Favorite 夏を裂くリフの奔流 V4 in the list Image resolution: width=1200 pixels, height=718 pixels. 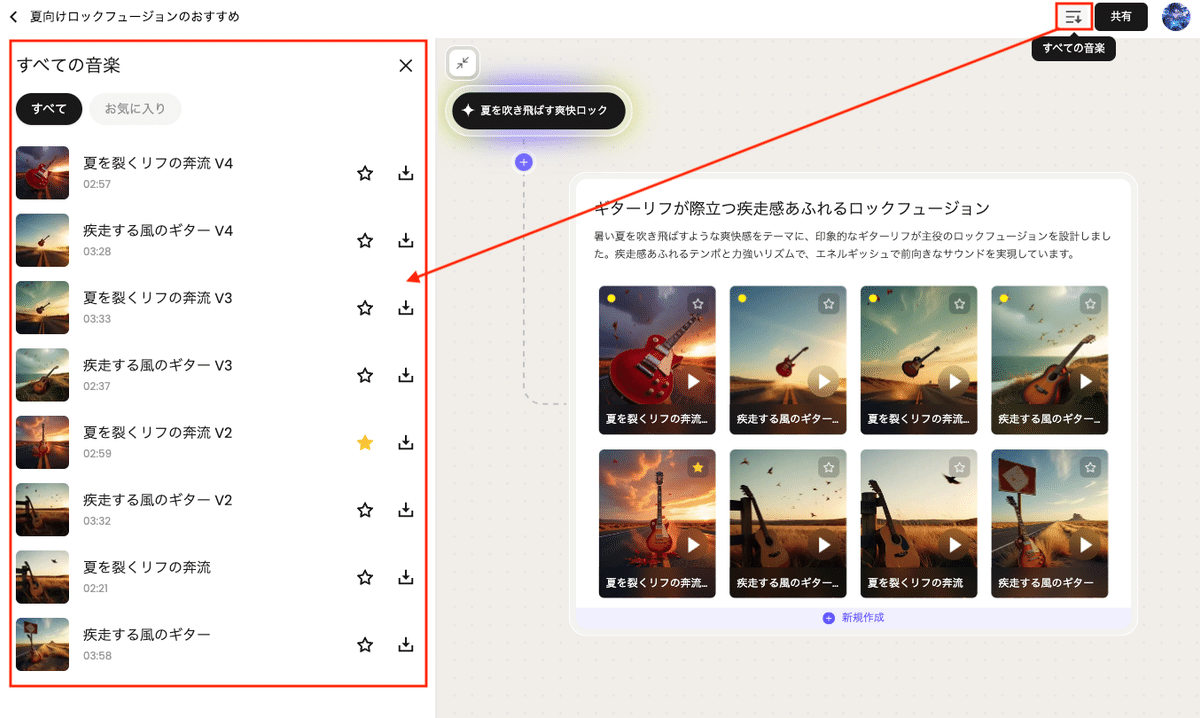(365, 173)
